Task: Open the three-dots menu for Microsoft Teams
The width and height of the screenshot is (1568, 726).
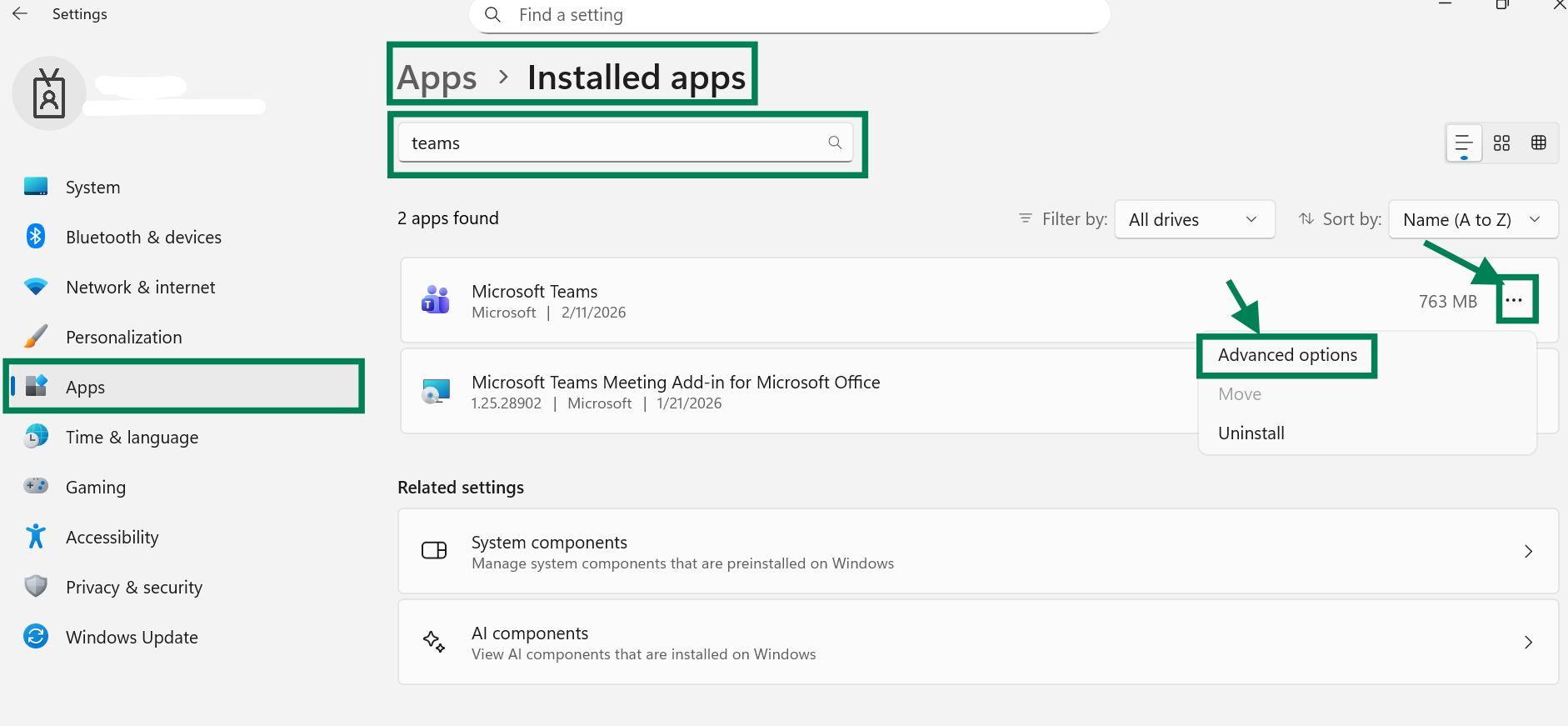Action: (x=1515, y=300)
